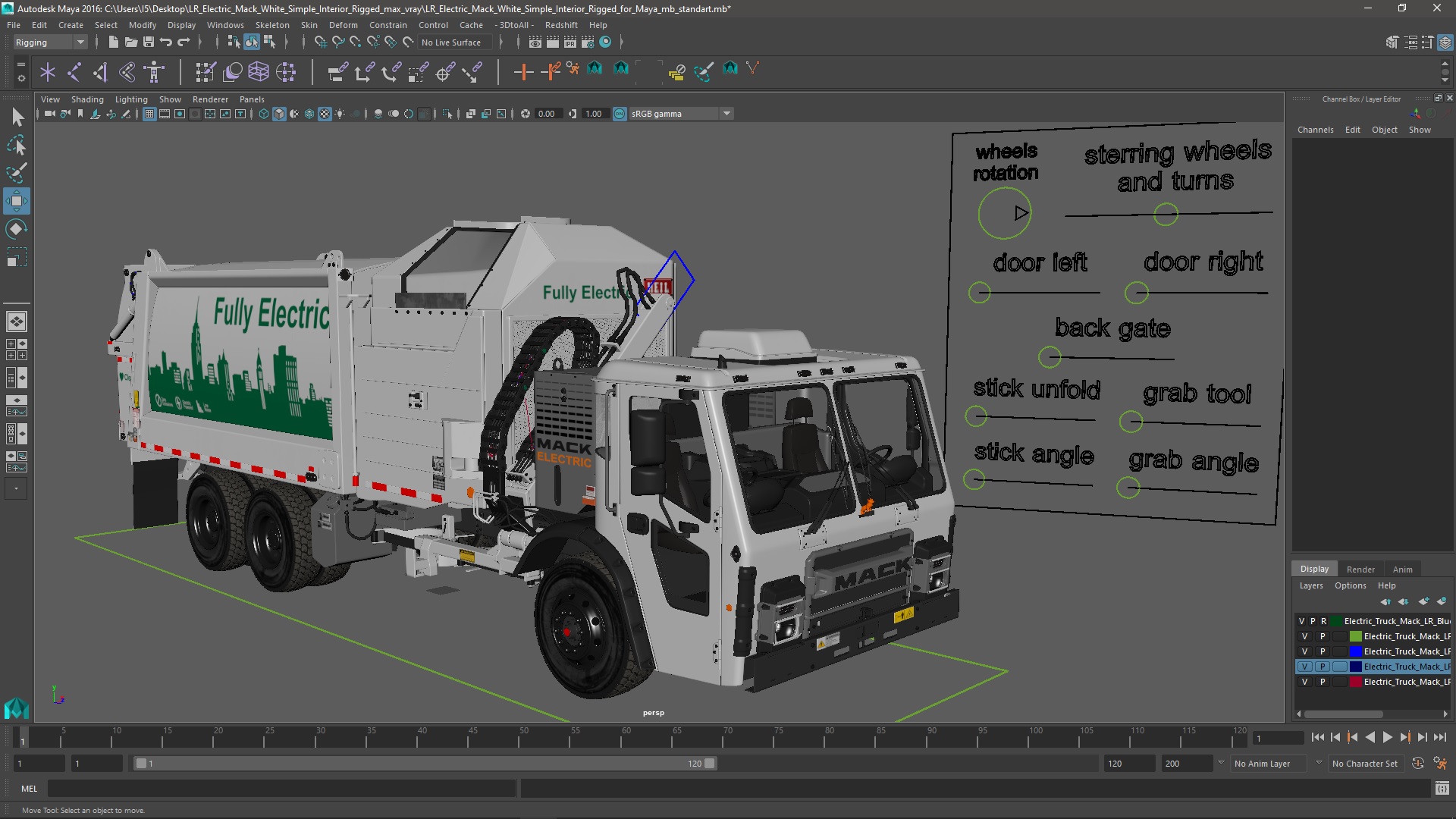The height and width of the screenshot is (819, 1456).
Task: Switch to the Render layer tab
Action: tap(1360, 570)
